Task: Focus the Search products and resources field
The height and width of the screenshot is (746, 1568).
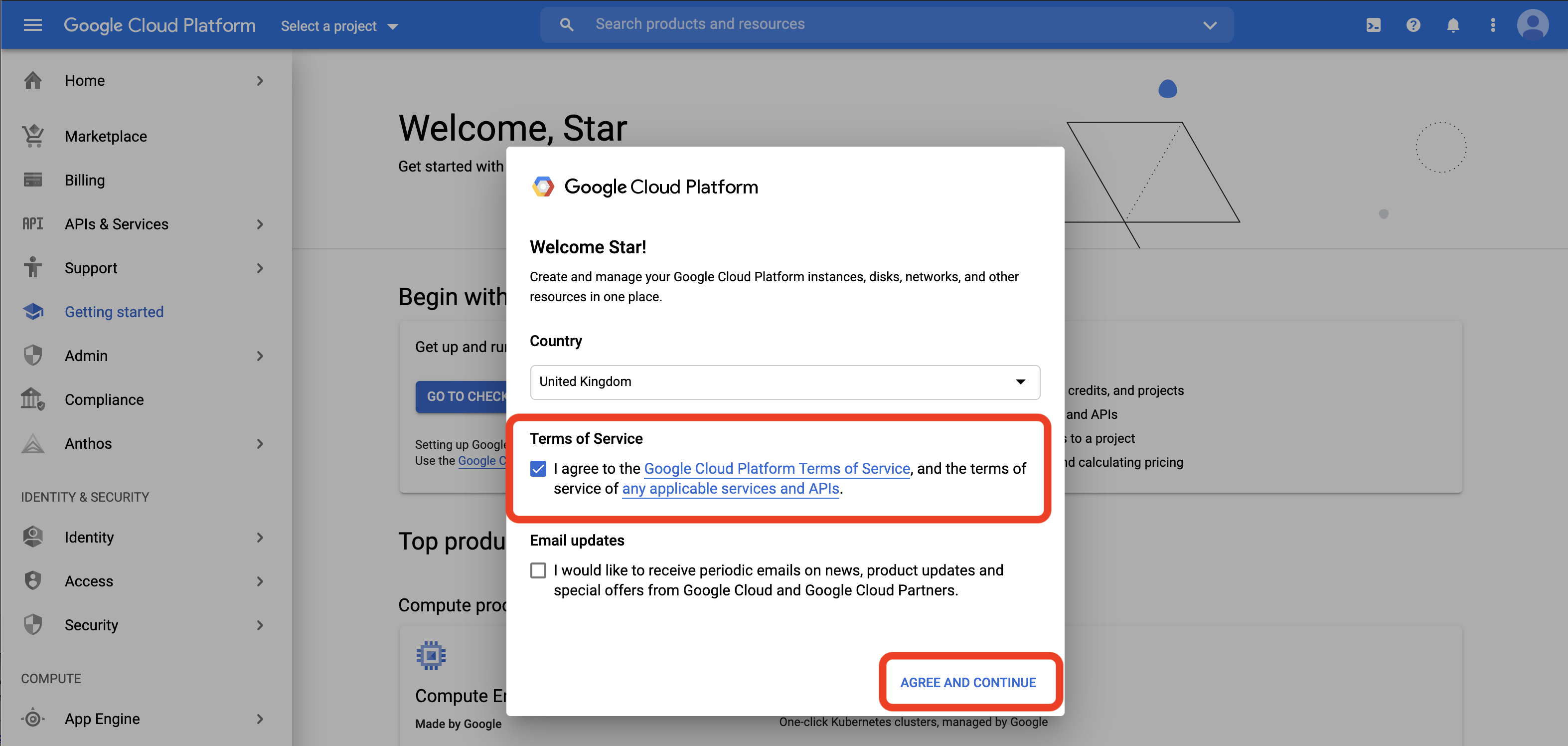Action: 886,24
